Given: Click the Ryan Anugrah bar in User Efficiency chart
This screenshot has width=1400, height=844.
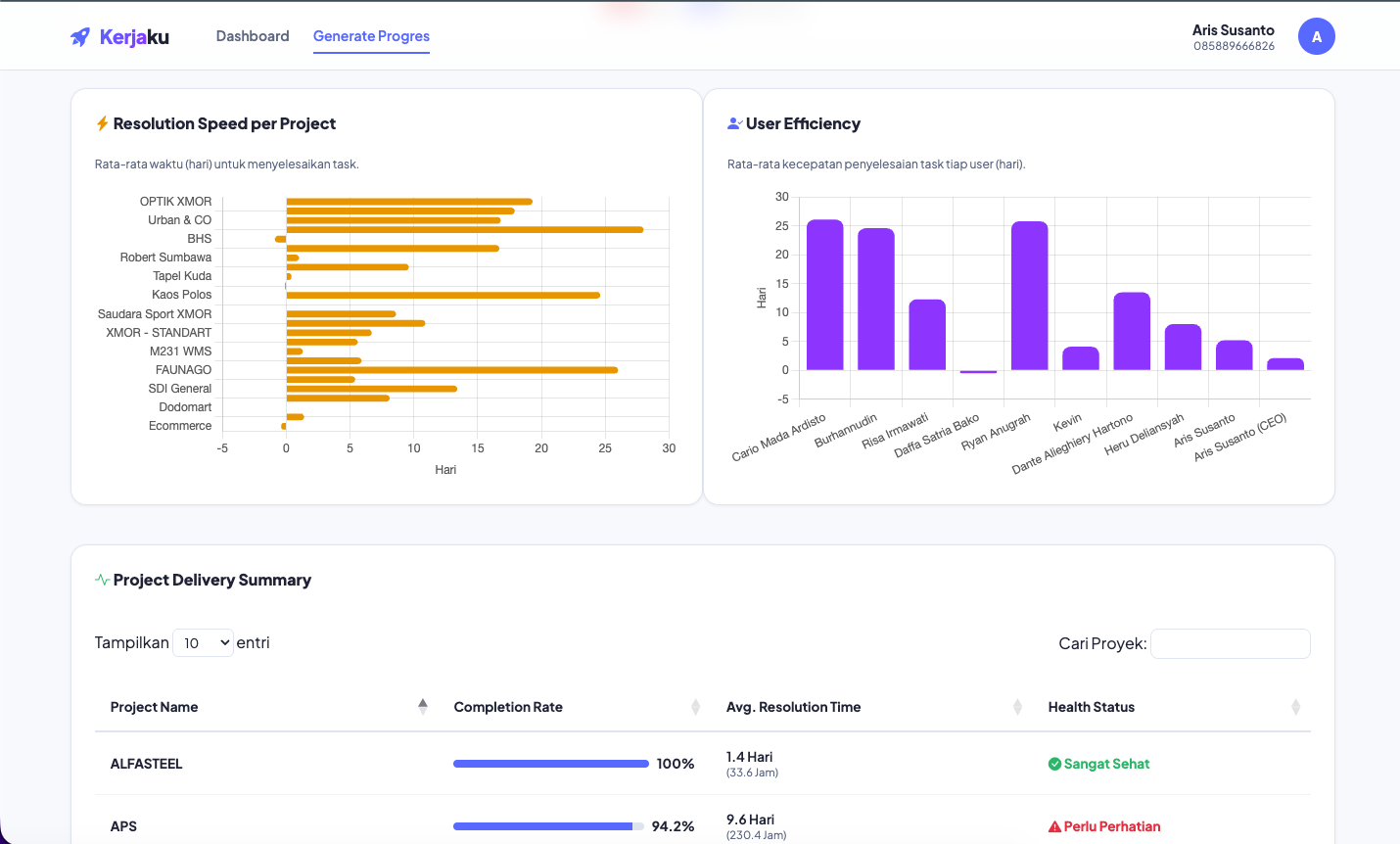Looking at the screenshot, I should (1029, 296).
